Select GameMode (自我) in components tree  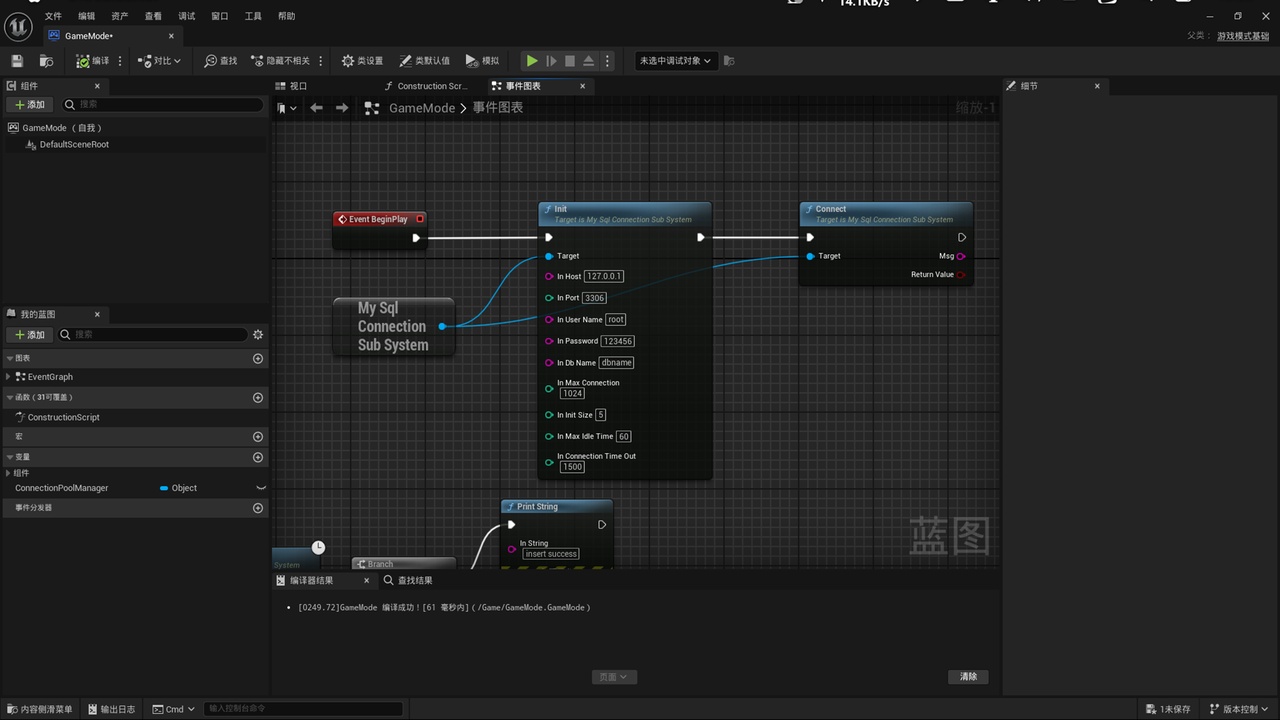click(62, 128)
